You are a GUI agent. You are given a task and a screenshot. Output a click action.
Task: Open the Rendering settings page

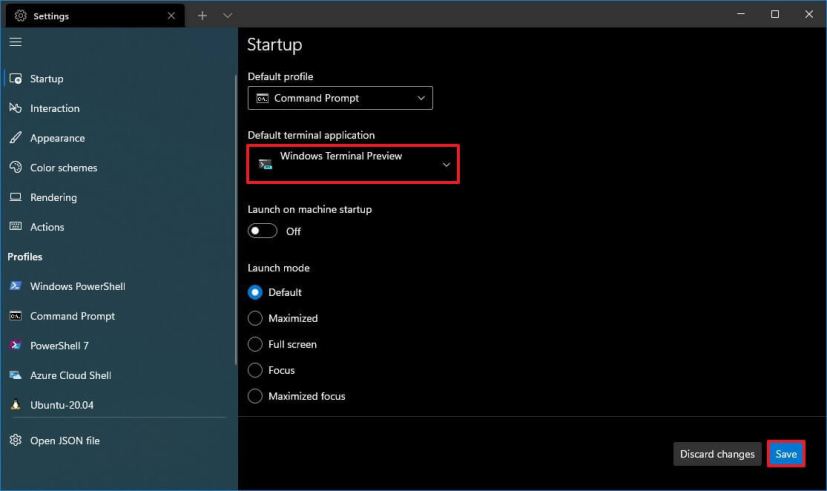coord(118,197)
